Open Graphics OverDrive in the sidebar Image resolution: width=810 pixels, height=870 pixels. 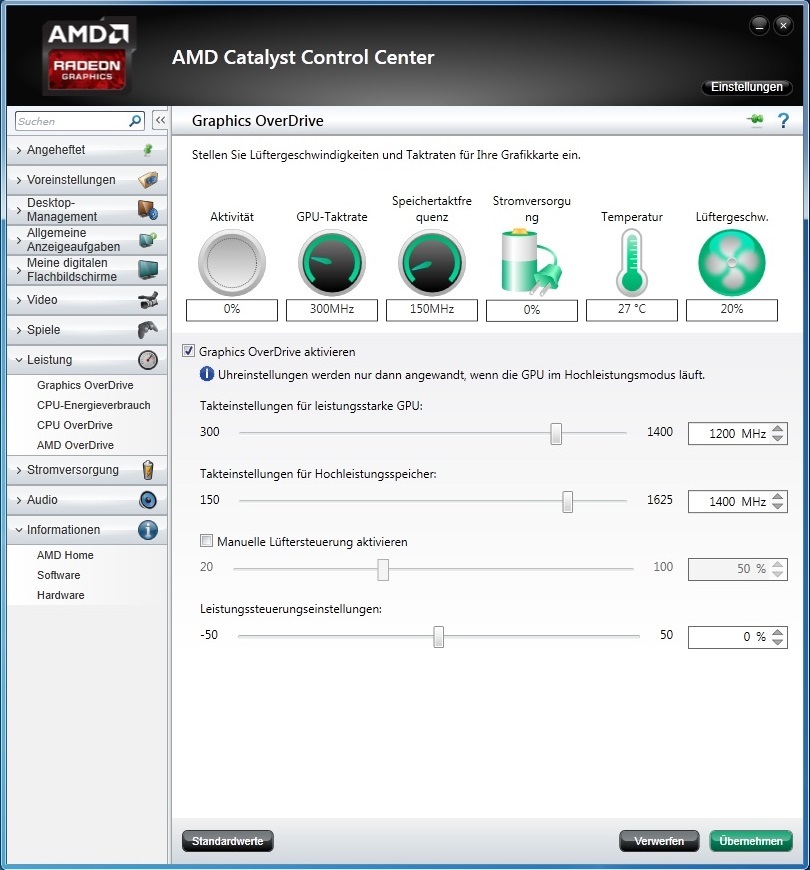(x=85, y=385)
